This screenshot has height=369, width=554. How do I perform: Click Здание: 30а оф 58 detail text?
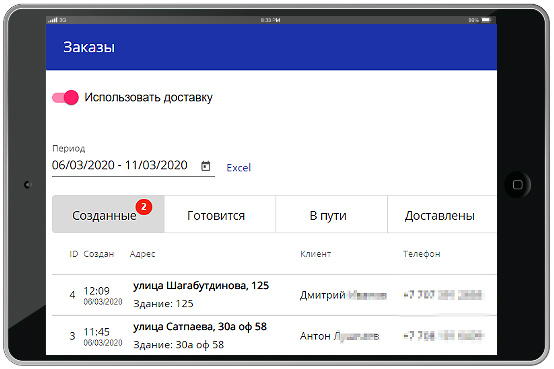(178, 345)
